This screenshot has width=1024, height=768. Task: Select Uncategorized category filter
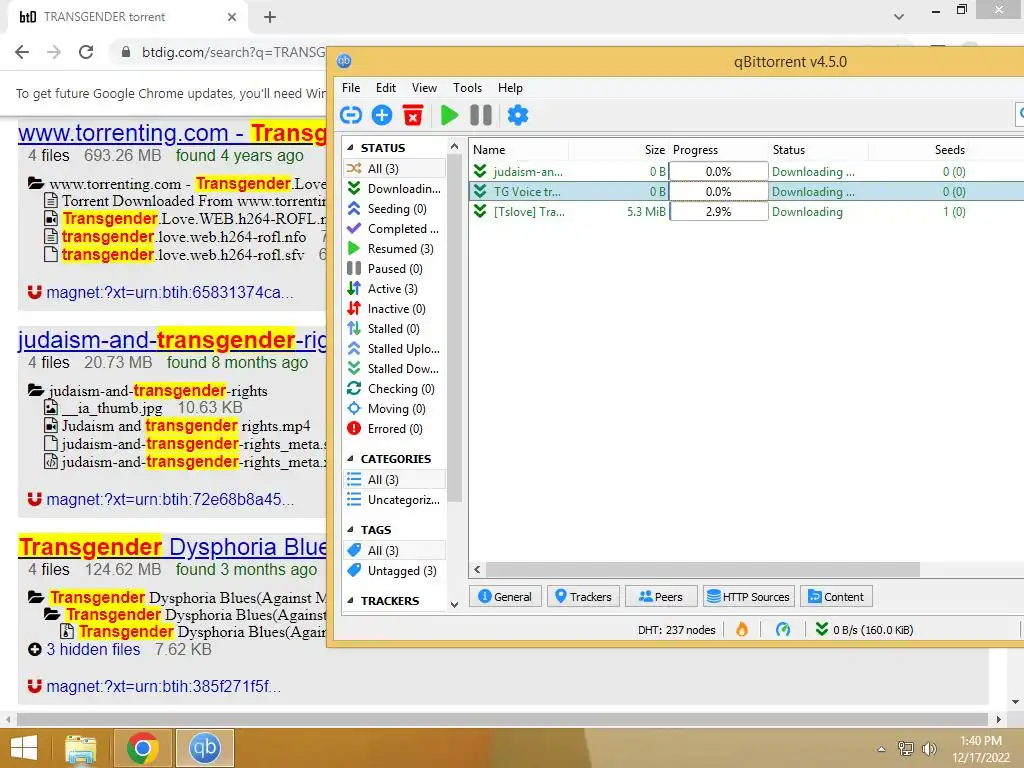394,500
